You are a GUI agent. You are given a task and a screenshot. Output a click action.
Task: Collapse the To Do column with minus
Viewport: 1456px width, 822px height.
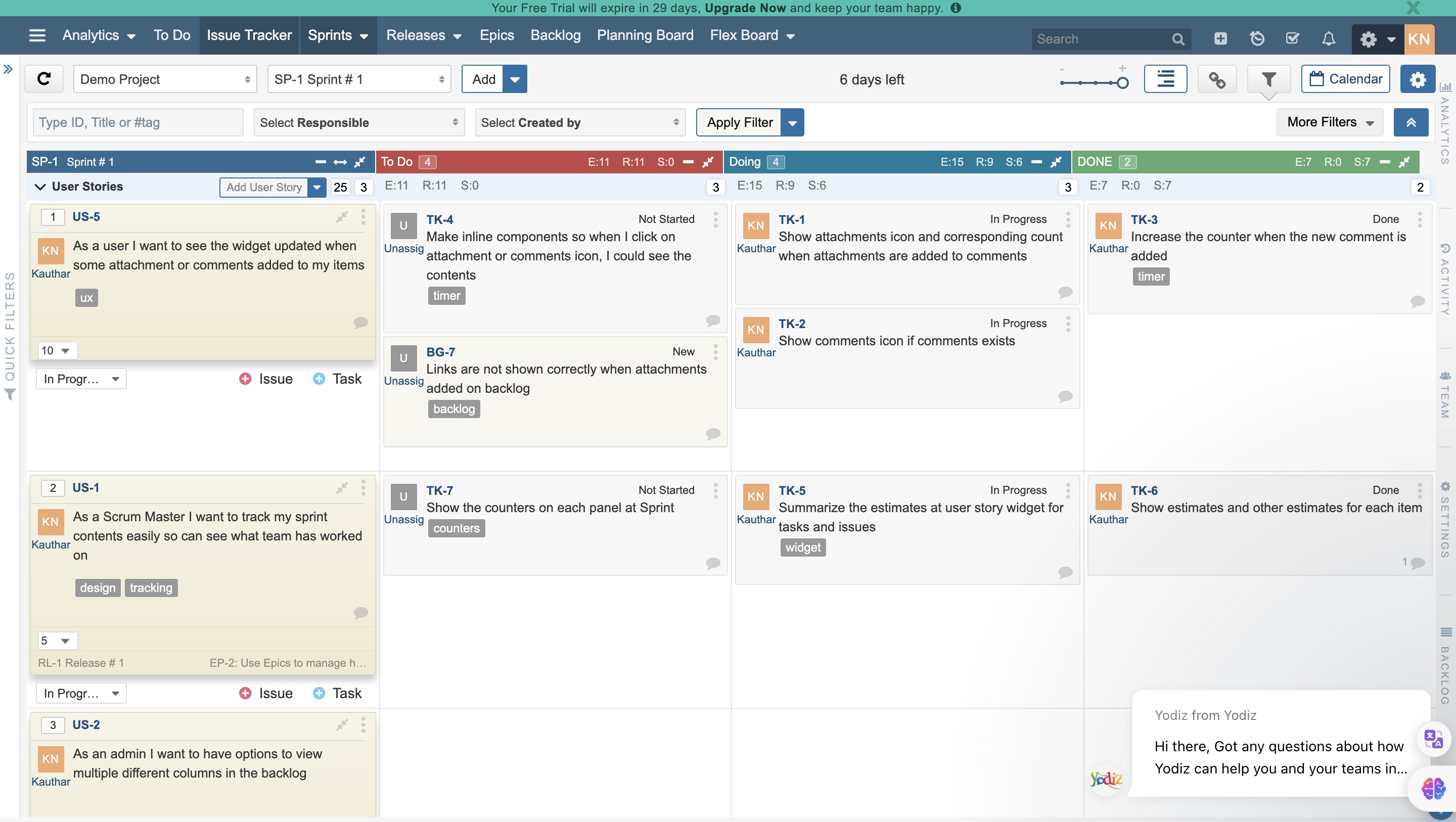688,162
